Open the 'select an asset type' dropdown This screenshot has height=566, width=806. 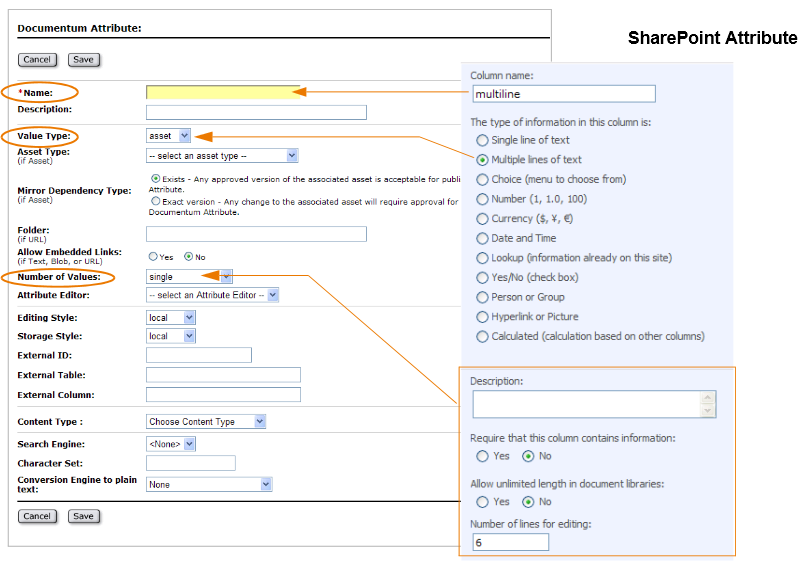[x=222, y=156]
